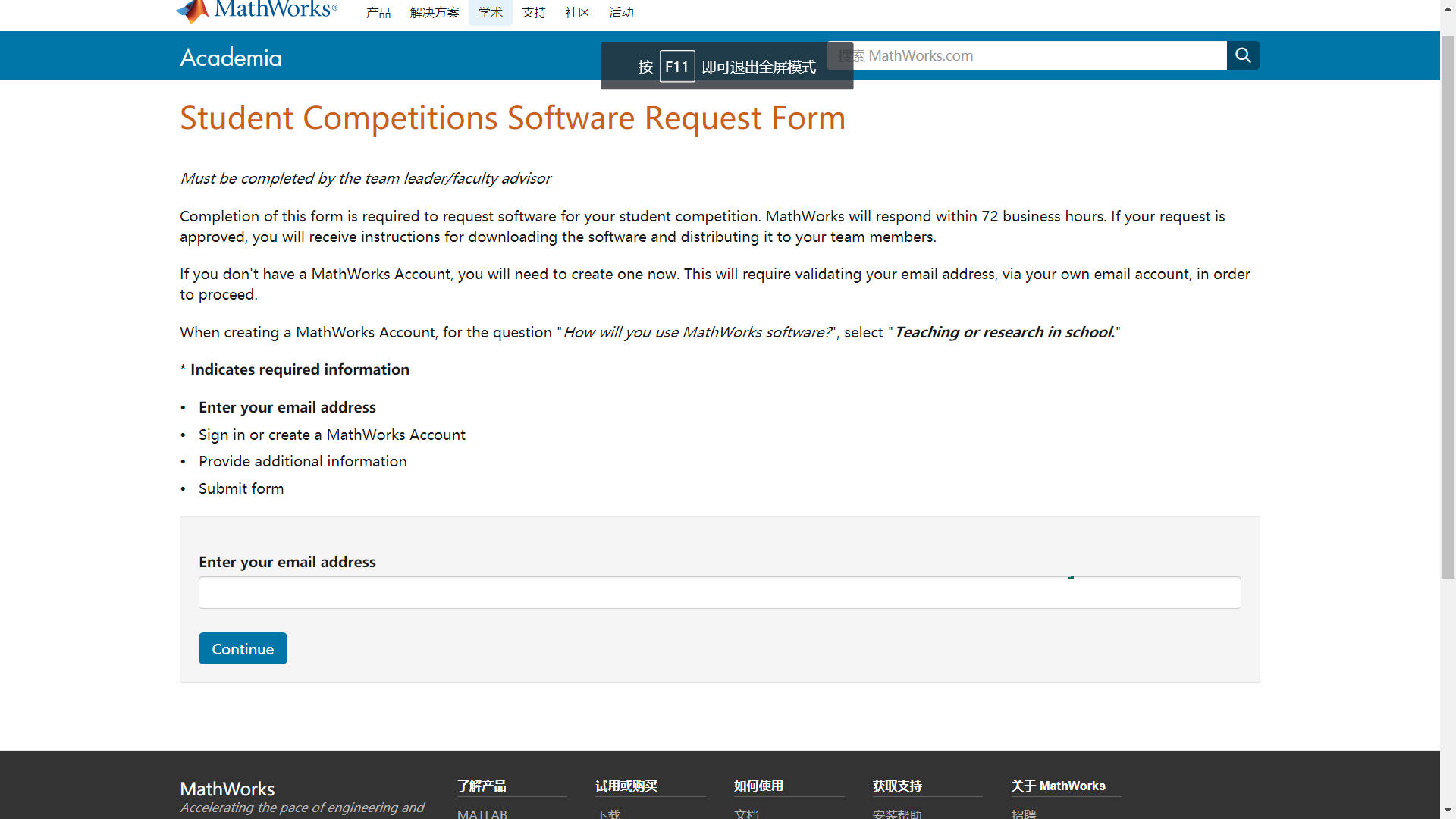Open the 解决方案 navigation item
Viewport: 1456px width, 819px height.
(435, 13)
